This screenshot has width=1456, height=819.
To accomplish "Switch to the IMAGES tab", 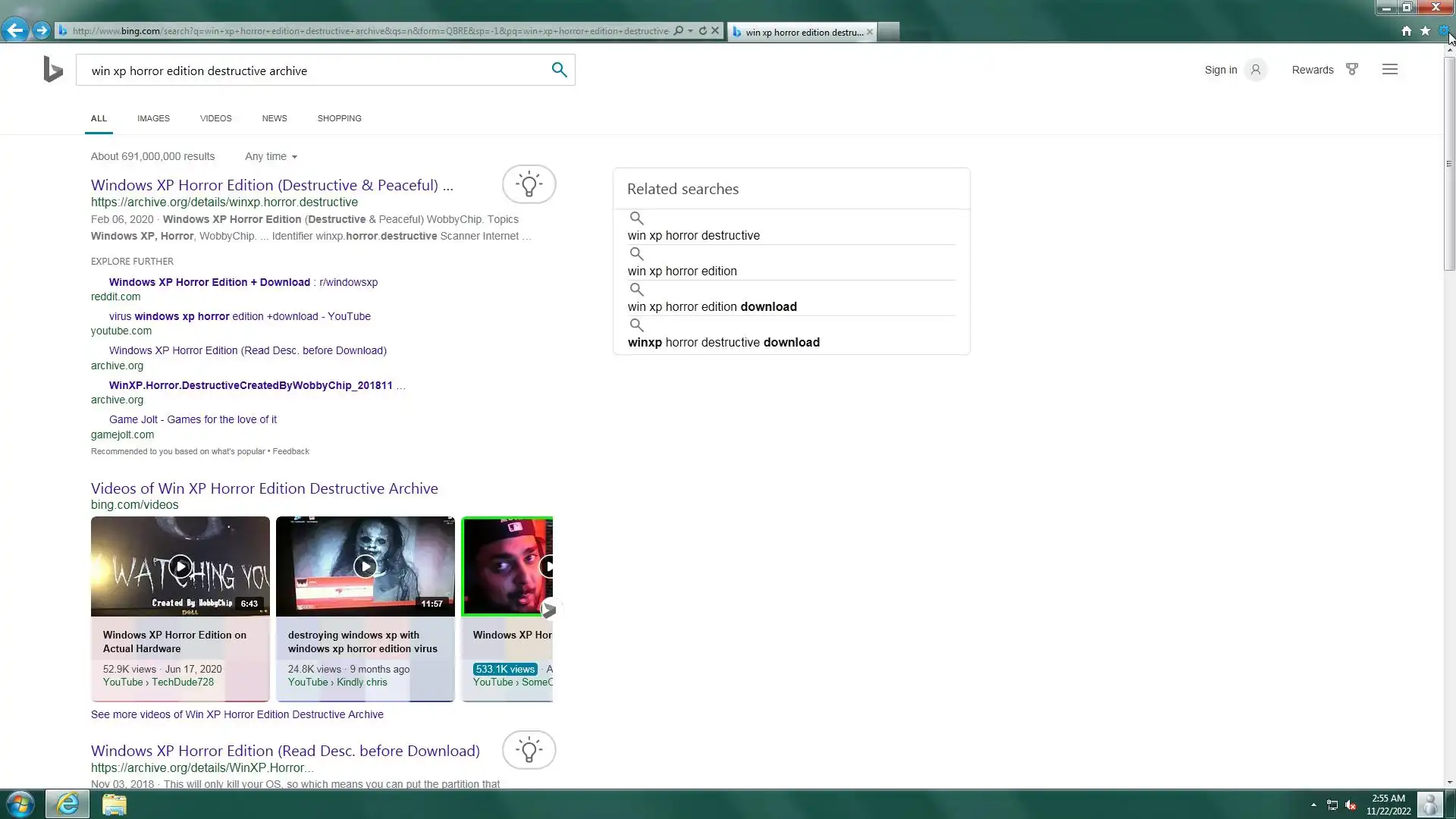I will click(x=153, y=118).
